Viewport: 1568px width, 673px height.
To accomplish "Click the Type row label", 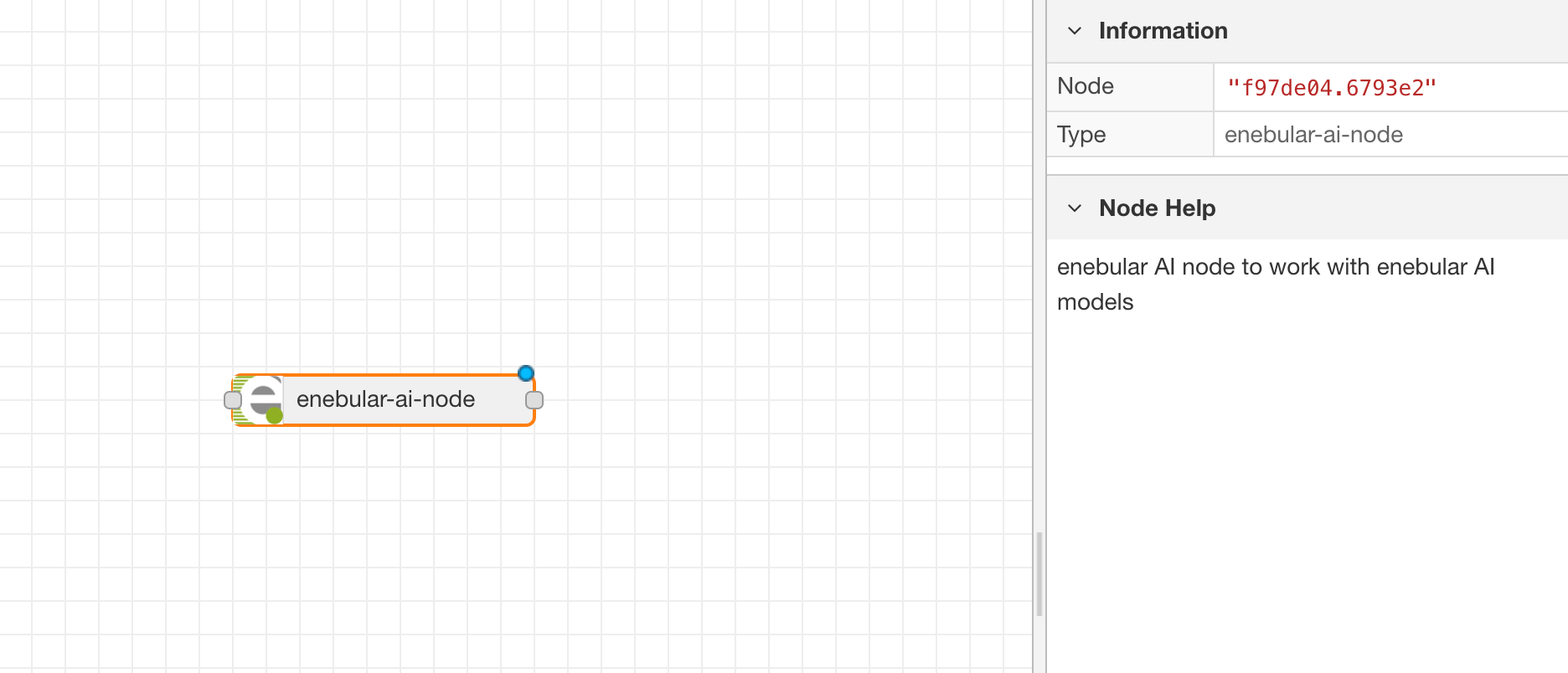I will (1081, 135).
